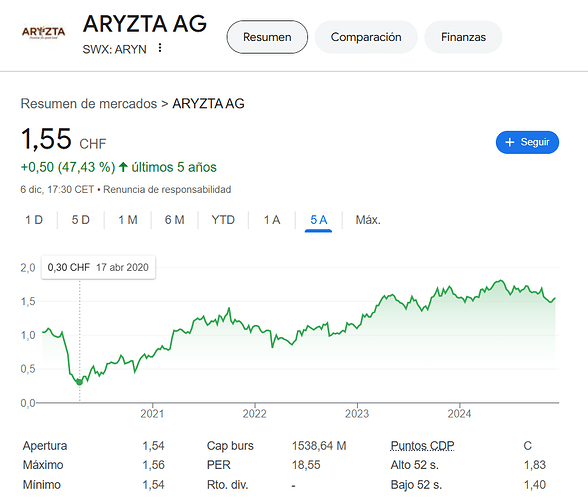Select the Resumen tab
This screenshot has width=588, height=500.
pos(267,37)
